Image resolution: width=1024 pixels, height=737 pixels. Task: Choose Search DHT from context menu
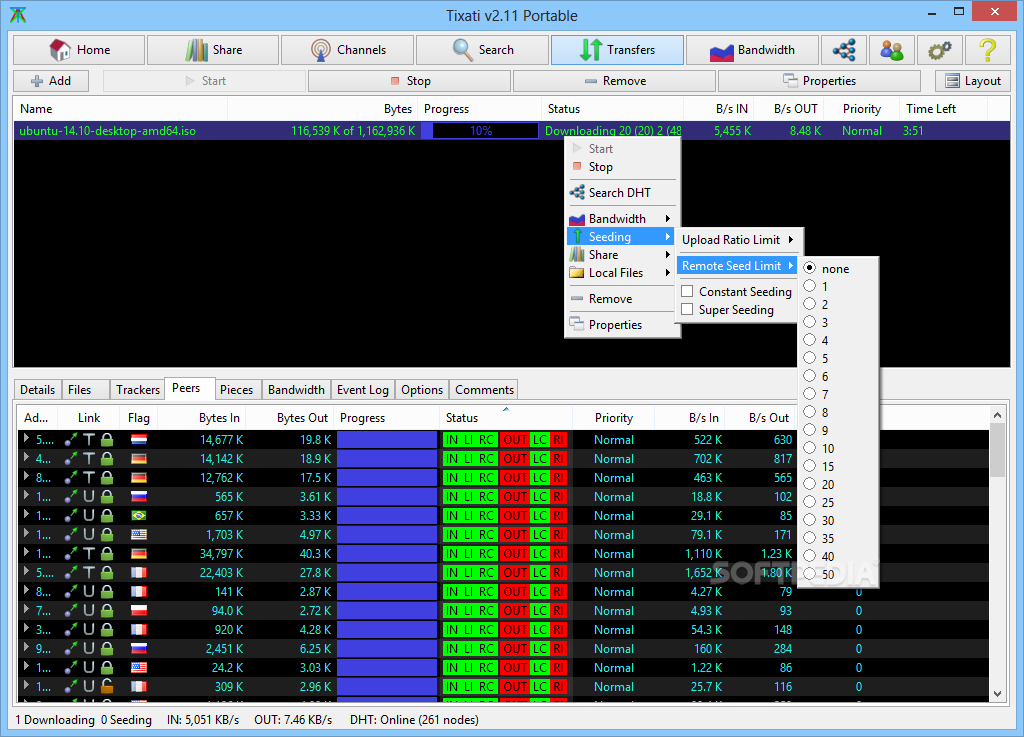(x=621, y=193)
